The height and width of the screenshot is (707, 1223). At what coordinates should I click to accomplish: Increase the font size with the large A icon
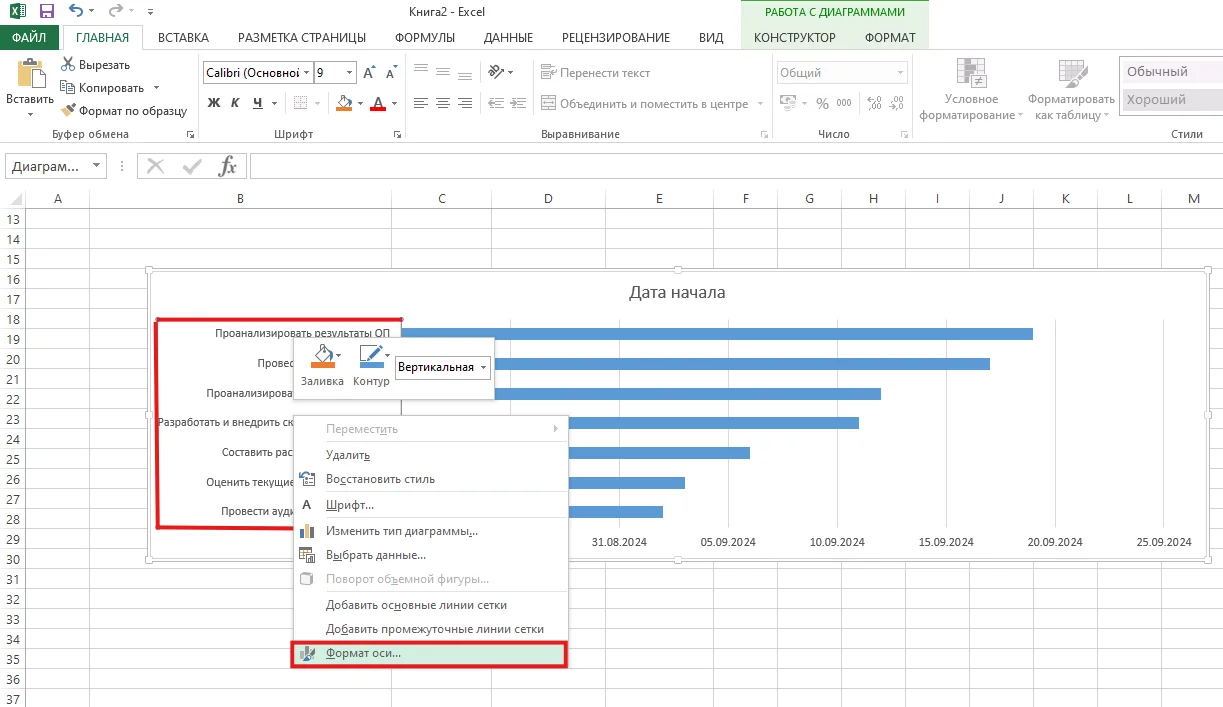point(369,73)
